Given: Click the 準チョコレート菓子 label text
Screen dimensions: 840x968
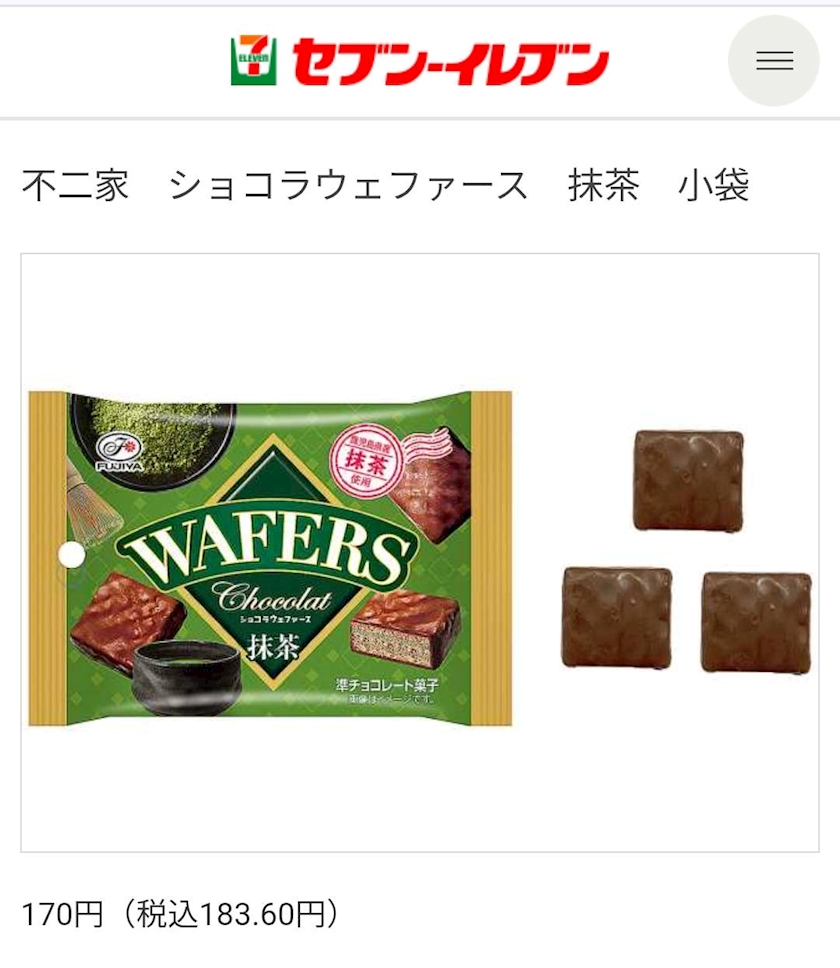Looking at the screenshot, I should 387,685.
